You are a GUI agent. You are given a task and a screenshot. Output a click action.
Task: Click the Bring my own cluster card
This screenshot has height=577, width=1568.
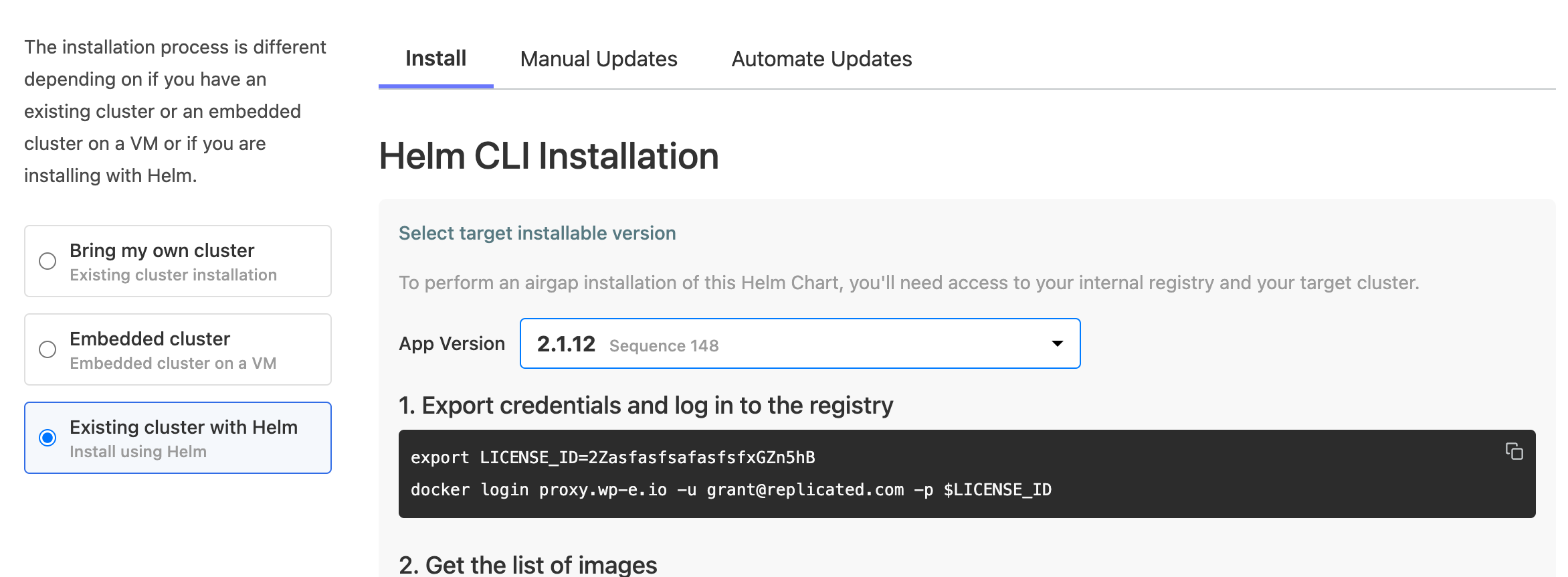point(177,261)
